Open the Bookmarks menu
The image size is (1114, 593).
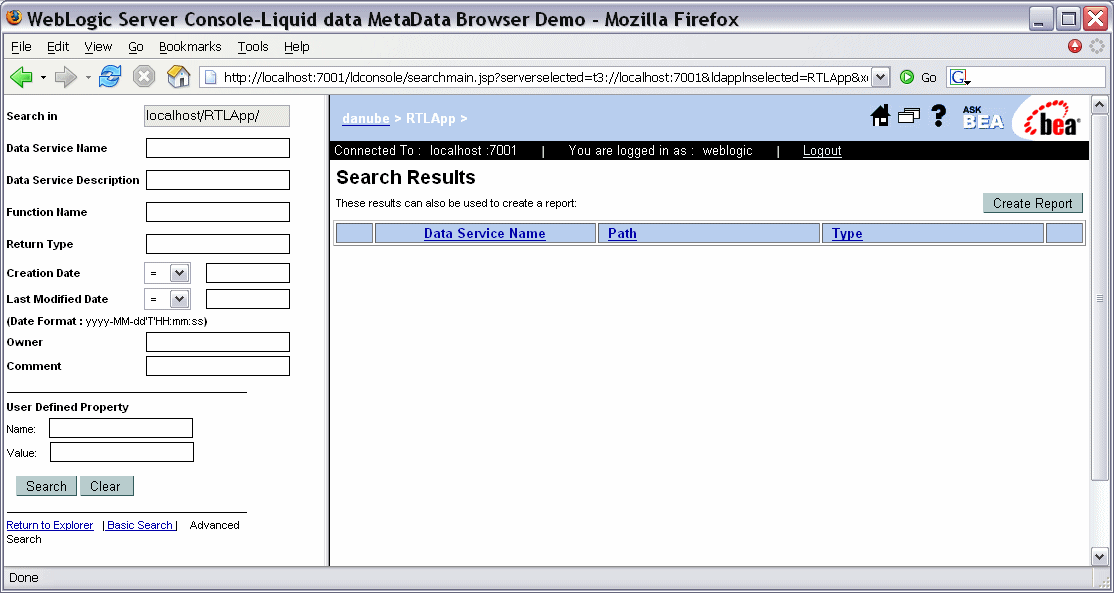point(190,47)
